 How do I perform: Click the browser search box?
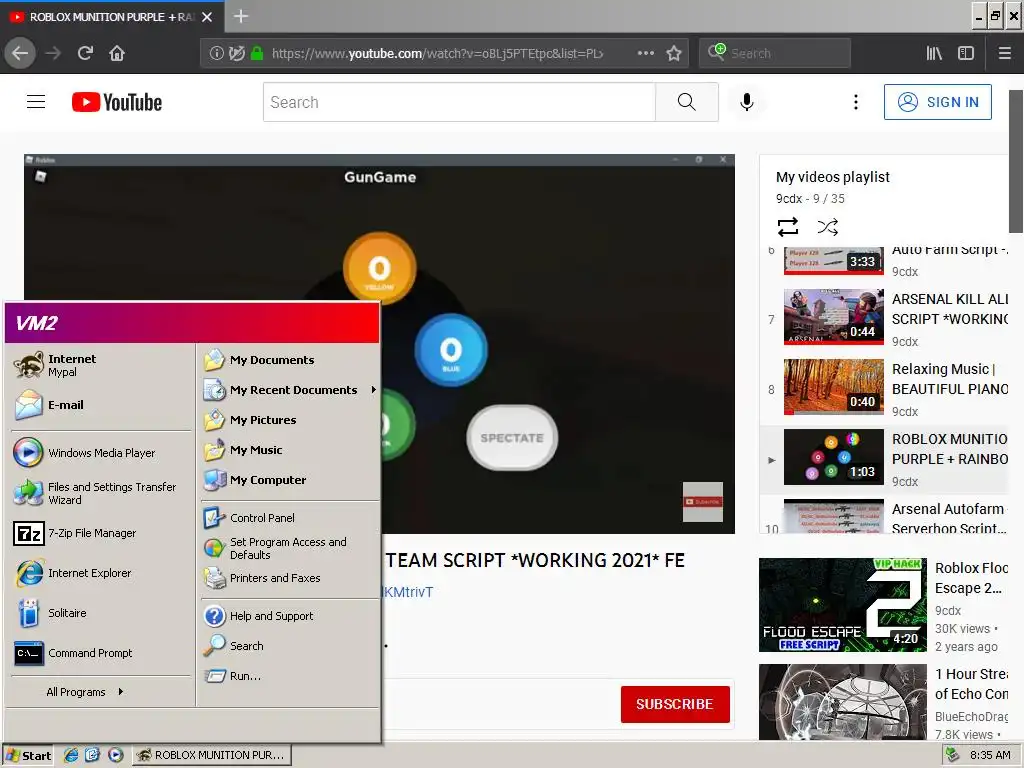click(775, 53)
